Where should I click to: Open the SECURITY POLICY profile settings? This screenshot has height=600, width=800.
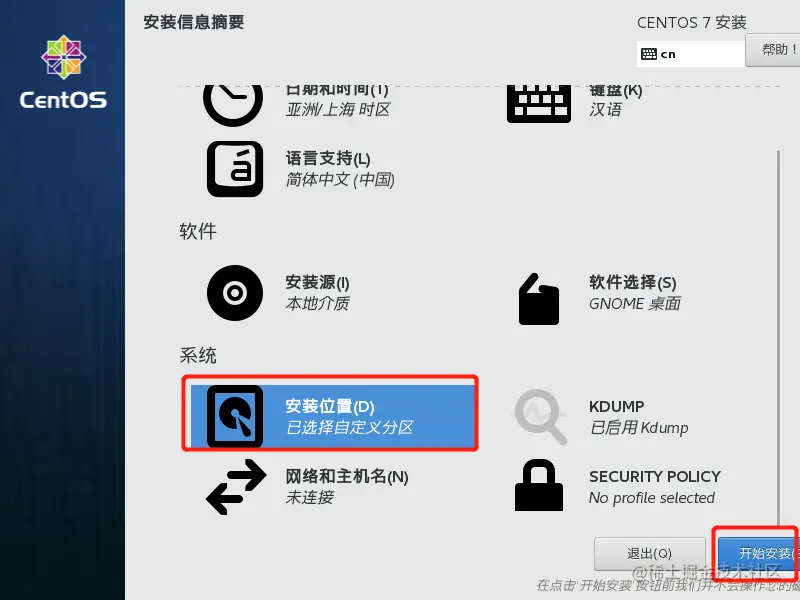(x=655, y=487)
